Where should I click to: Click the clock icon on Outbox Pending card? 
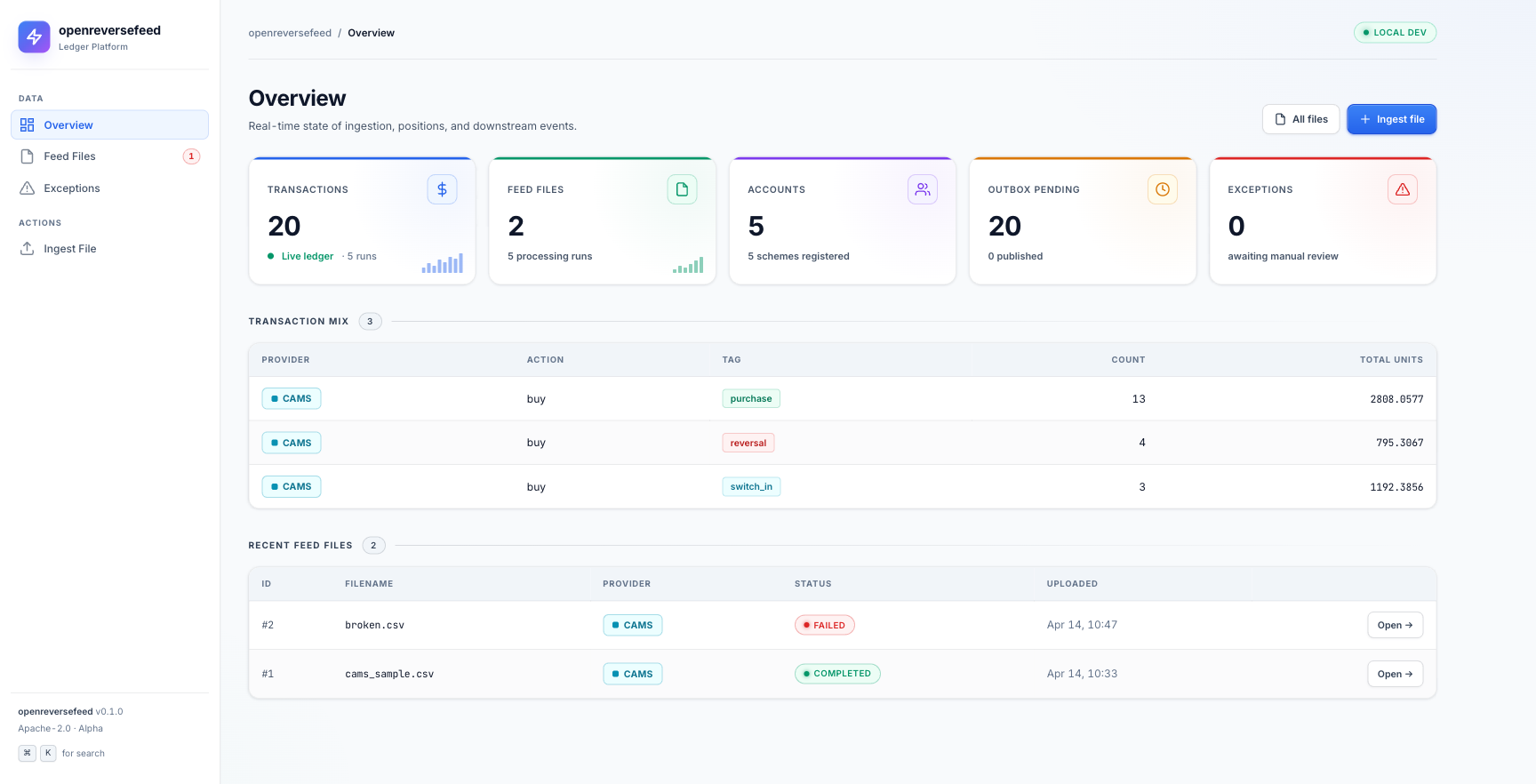click(x=1163, y=189)
